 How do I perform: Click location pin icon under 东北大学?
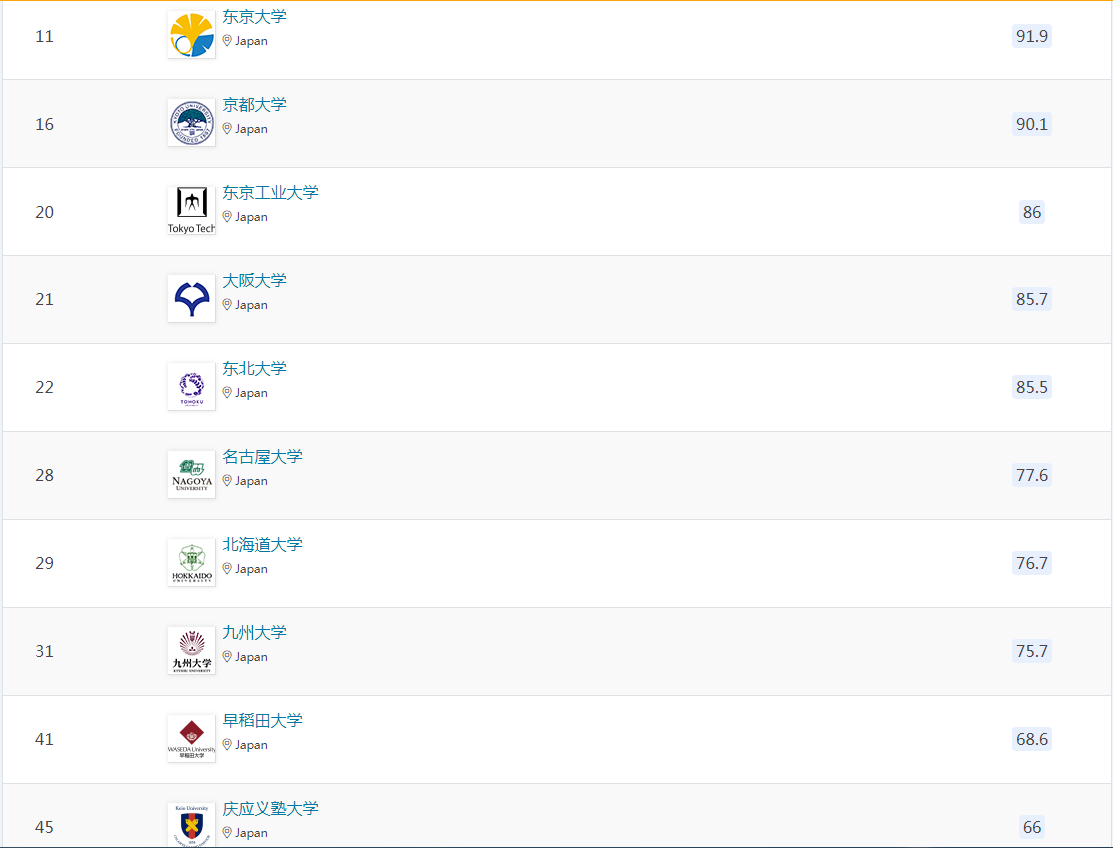click(x=227, y=392)
